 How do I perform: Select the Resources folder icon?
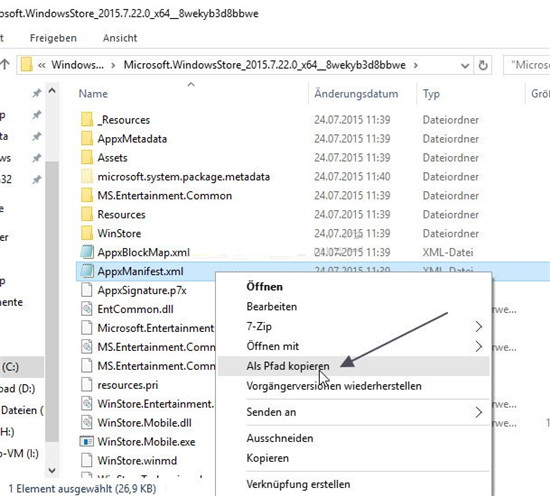pyautogui.click(x=87, y=214)
